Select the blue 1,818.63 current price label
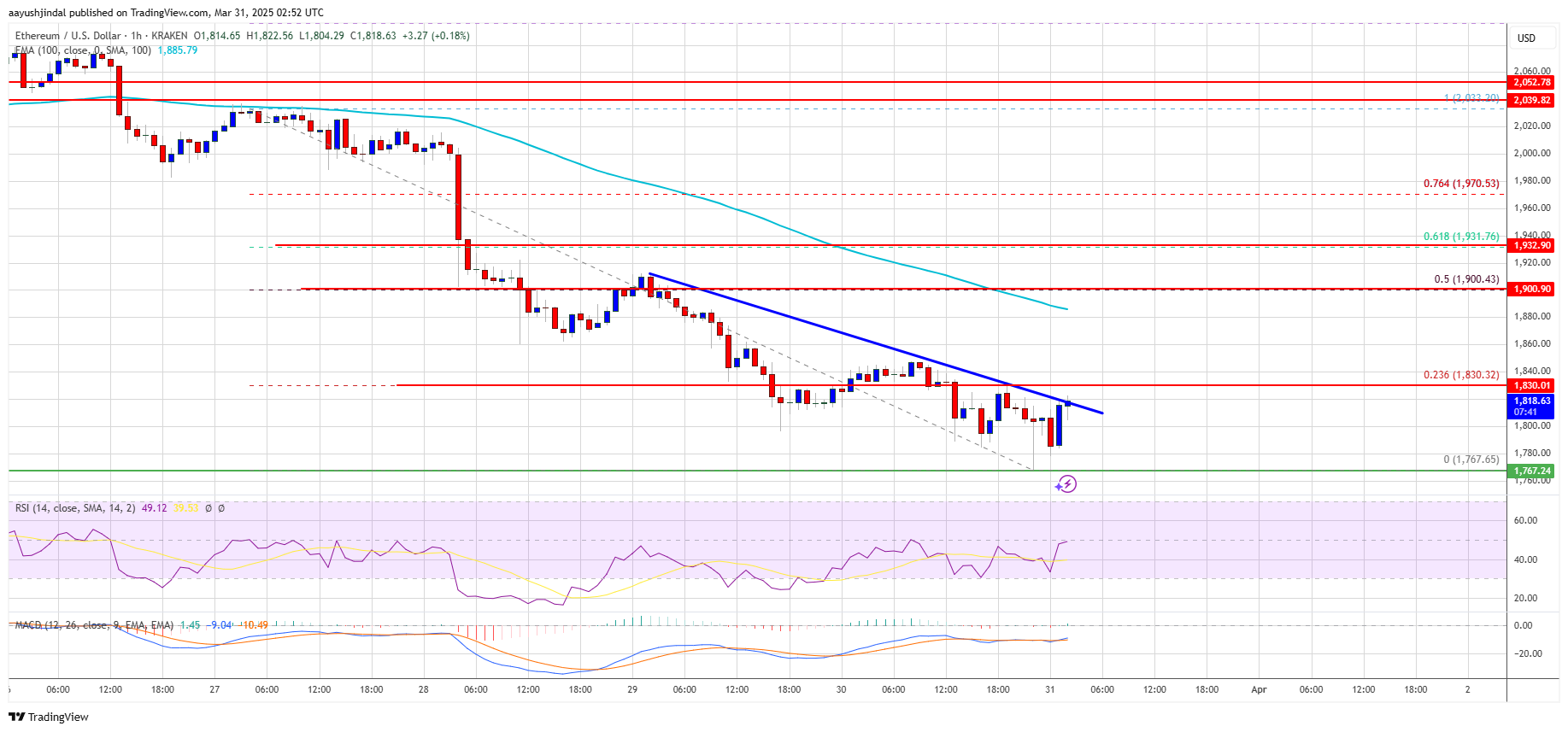 [x=1532, y=406]
